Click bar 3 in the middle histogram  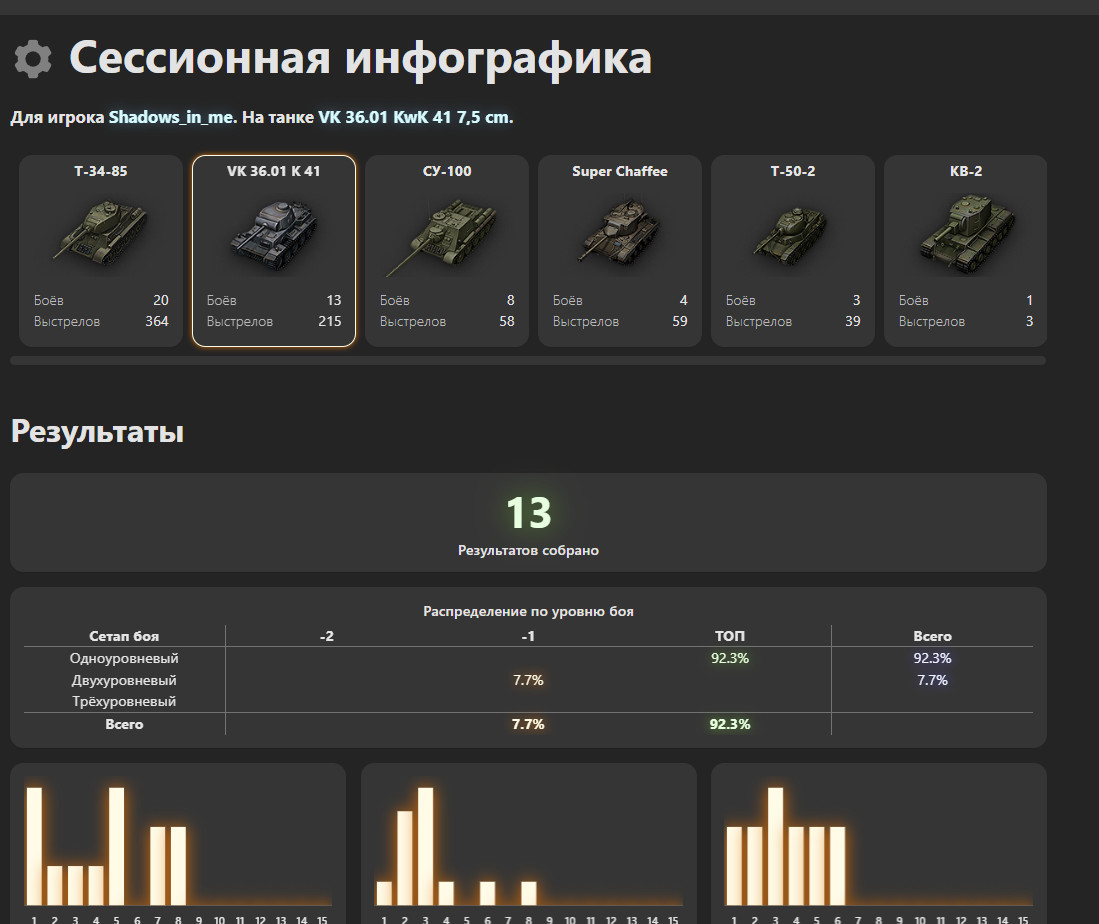tap(425, 846)
